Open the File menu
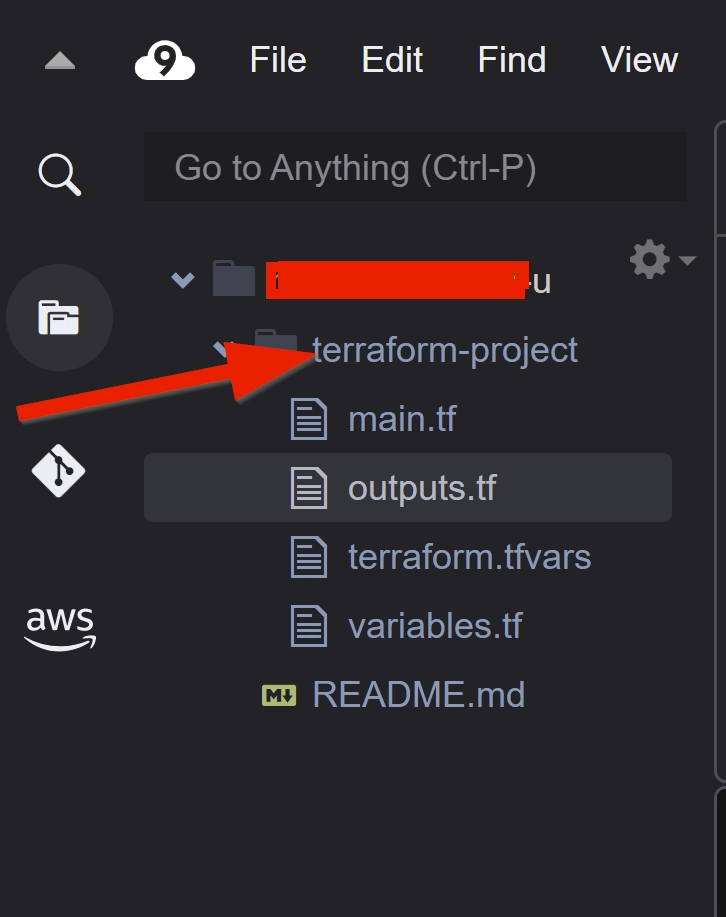Image resolution: width=726 pixels, height=917 pixels. pyautogui.click(x=278, y=60)
